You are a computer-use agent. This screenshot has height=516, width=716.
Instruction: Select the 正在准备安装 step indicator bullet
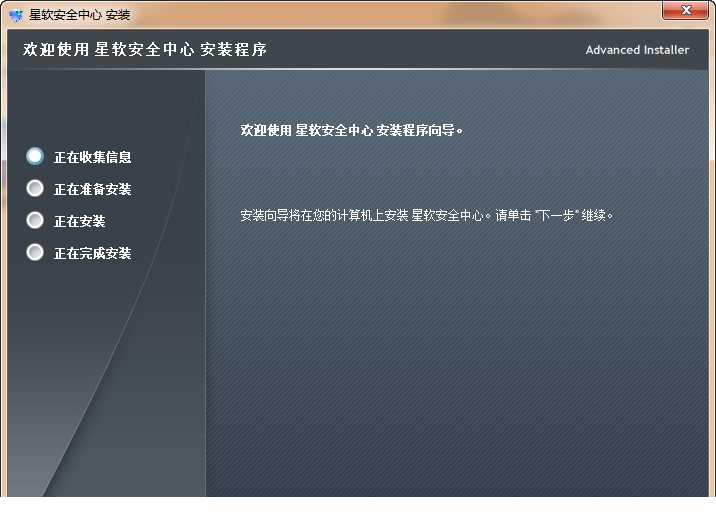coord(36,188)
